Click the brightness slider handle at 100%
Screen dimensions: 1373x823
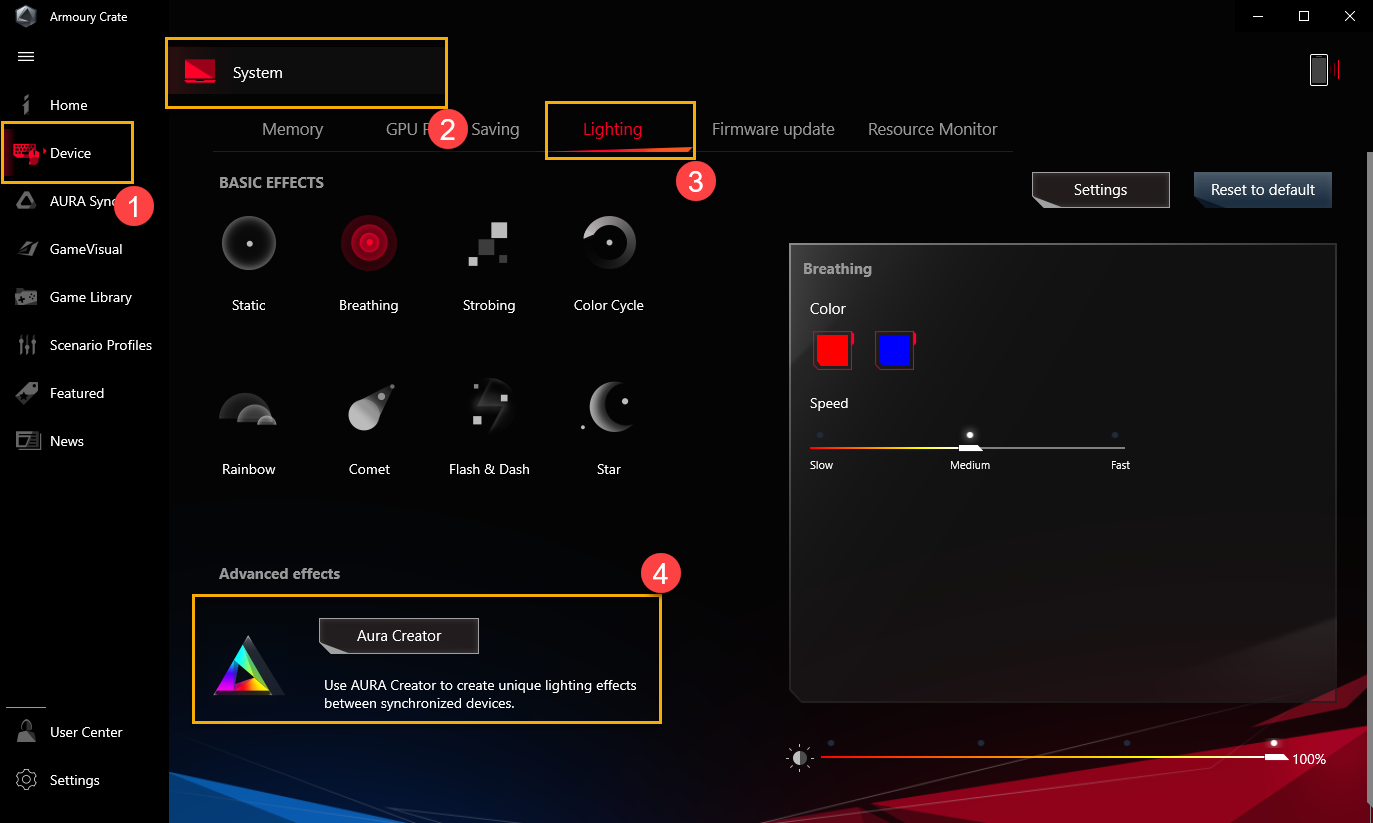(x=1275, y=757)
